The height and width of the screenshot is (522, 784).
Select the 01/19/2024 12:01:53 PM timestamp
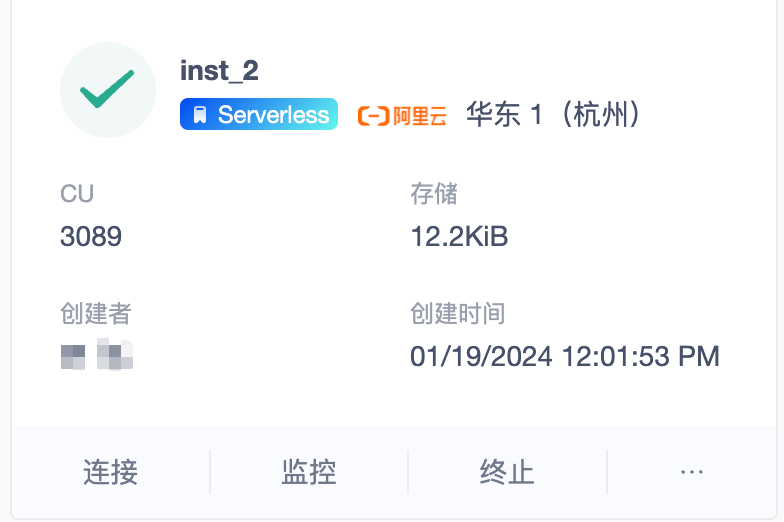pyautogui.click(x=565, y=356)
